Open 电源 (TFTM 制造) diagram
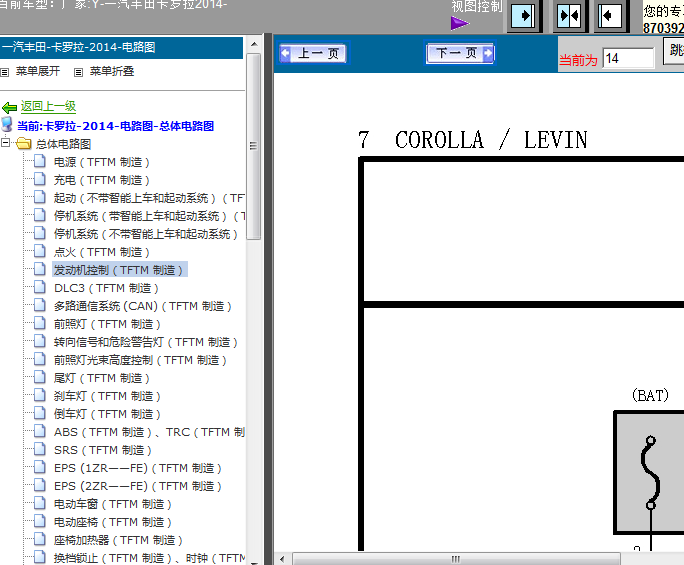The image size is (684, 565). [x=101, y=162]
